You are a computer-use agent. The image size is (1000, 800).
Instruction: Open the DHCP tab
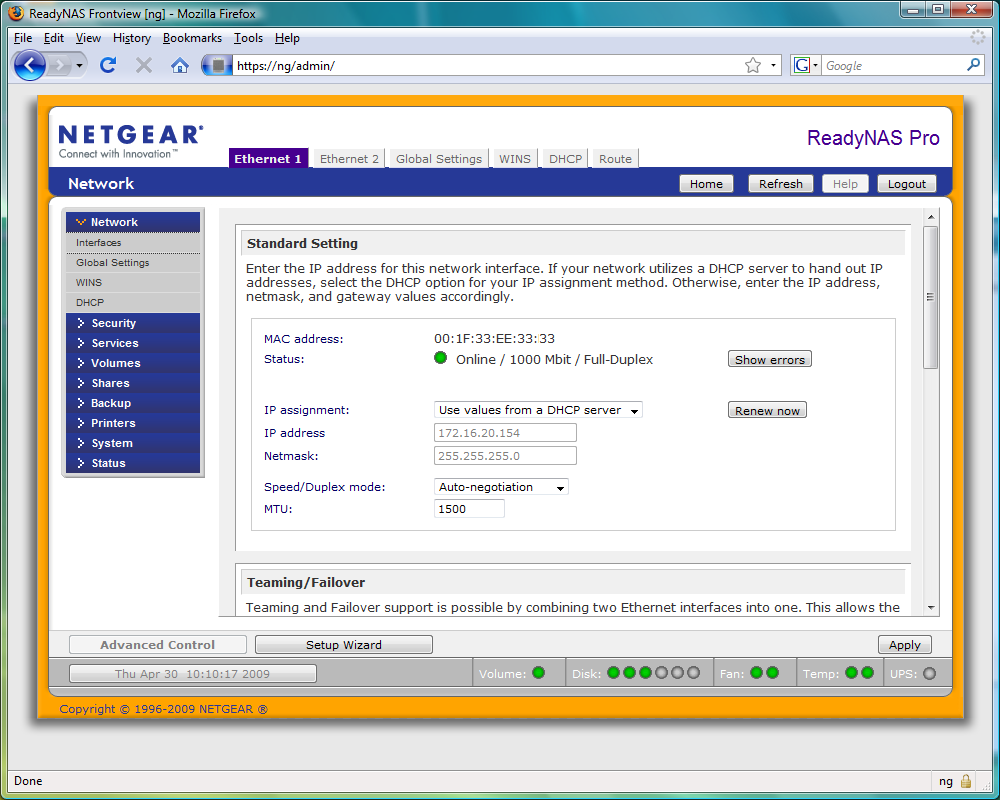(565, 159)
